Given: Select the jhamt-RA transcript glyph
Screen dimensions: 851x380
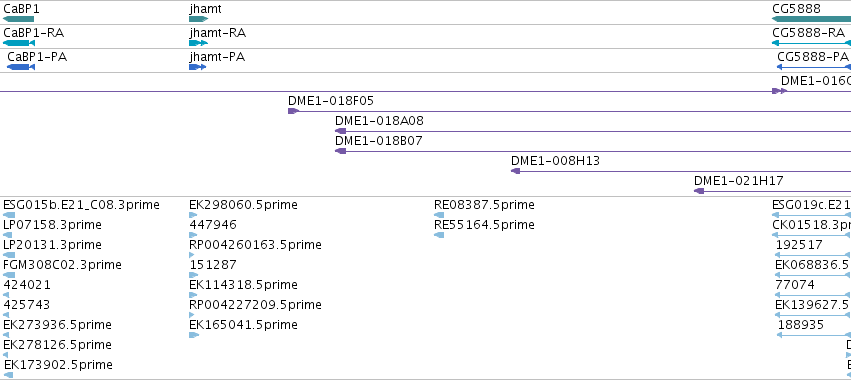Looking at the screenshot, I should tap(199, 43).
